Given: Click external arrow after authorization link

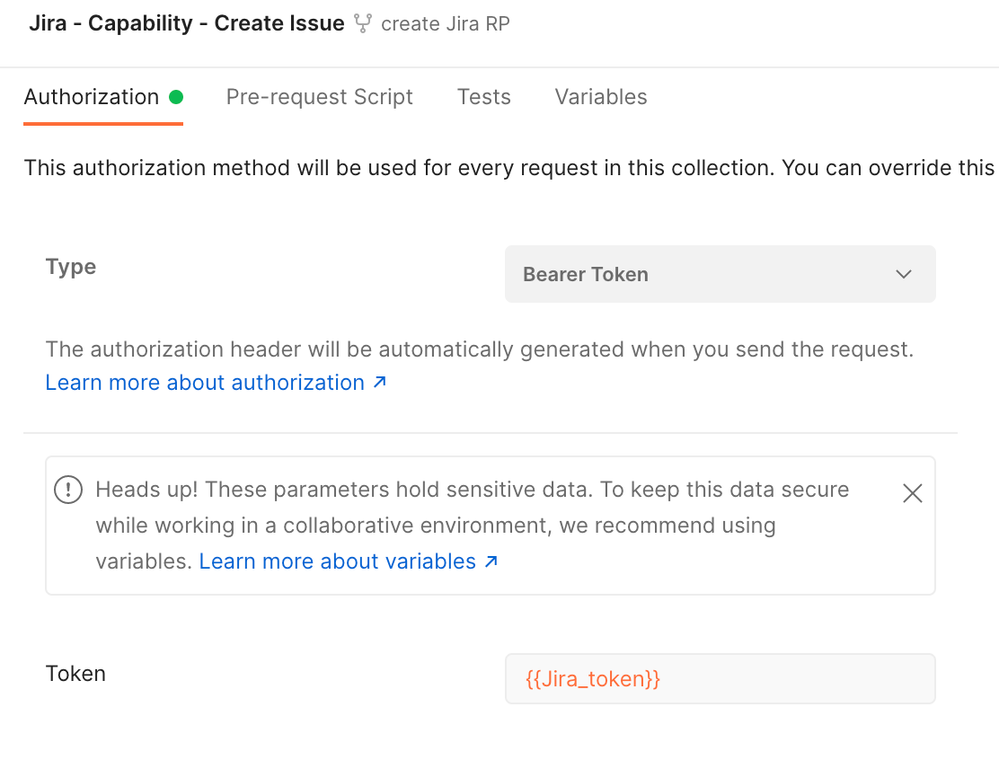Looking at the screenshot, I should [380, 382].
